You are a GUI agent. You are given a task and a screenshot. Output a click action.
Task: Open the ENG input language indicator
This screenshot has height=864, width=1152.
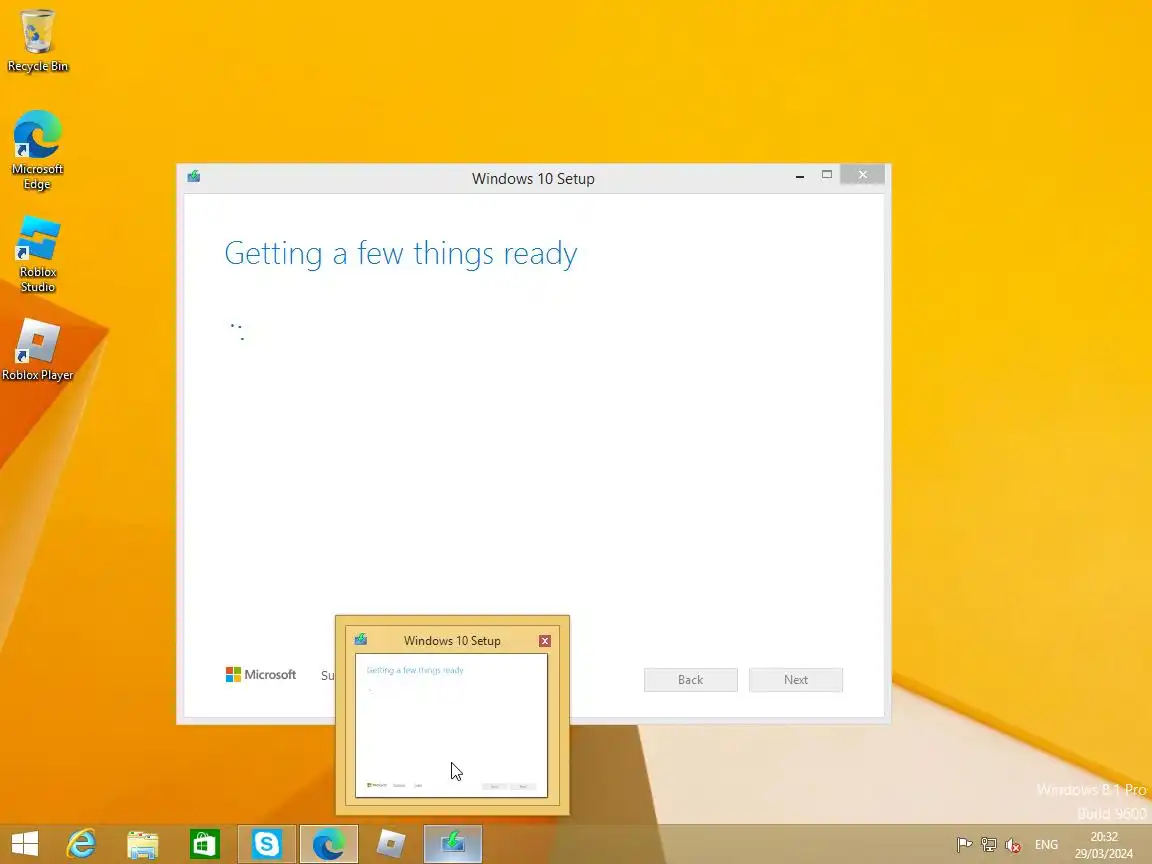(x=1046, y=845)
